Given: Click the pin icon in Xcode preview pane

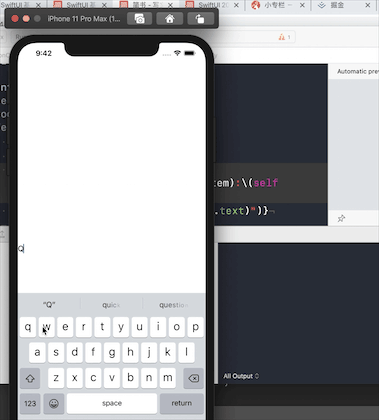Looking at the screenshot, I should point(341,219).
